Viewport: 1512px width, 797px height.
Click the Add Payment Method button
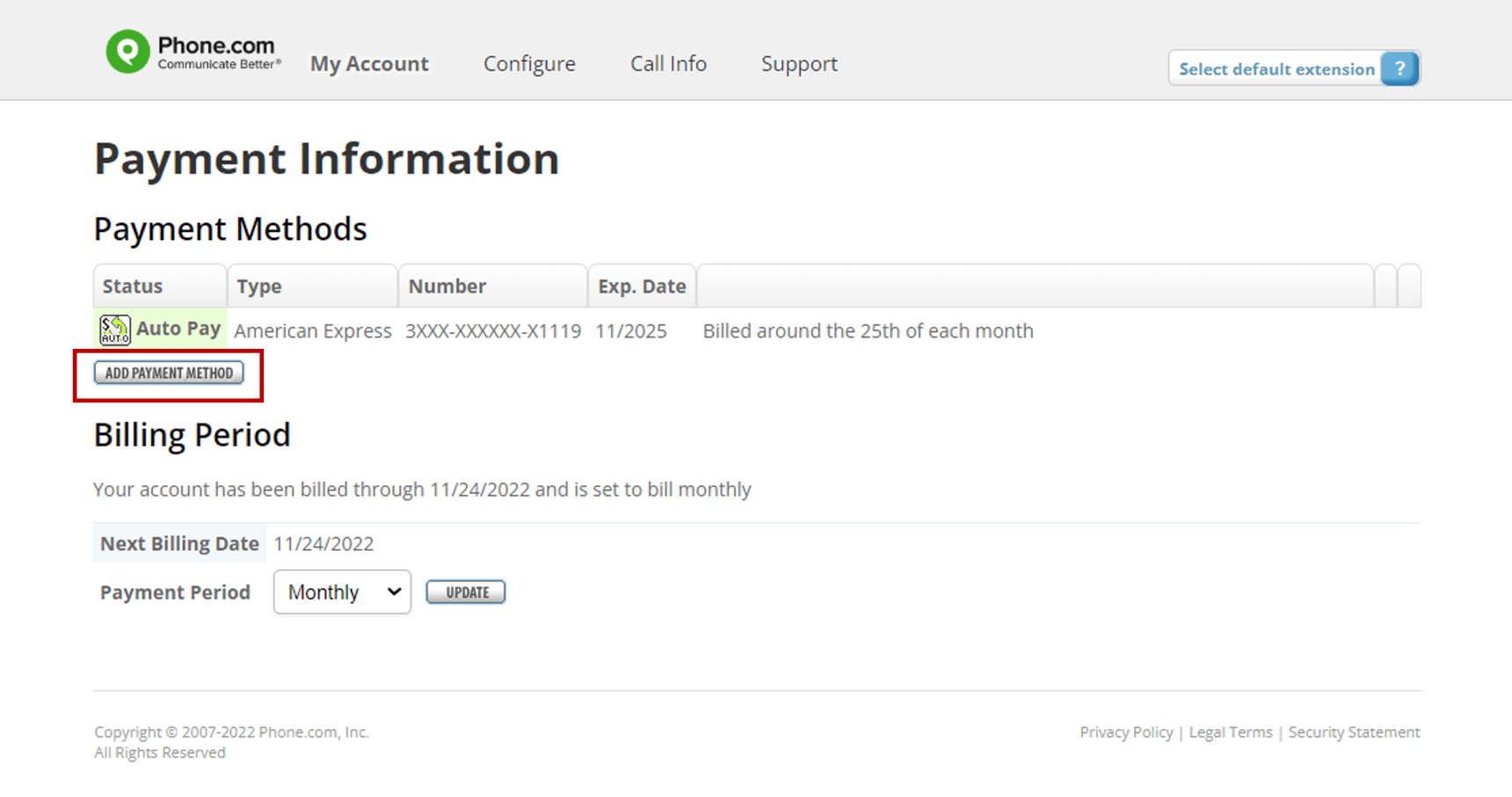click(168, 373)
